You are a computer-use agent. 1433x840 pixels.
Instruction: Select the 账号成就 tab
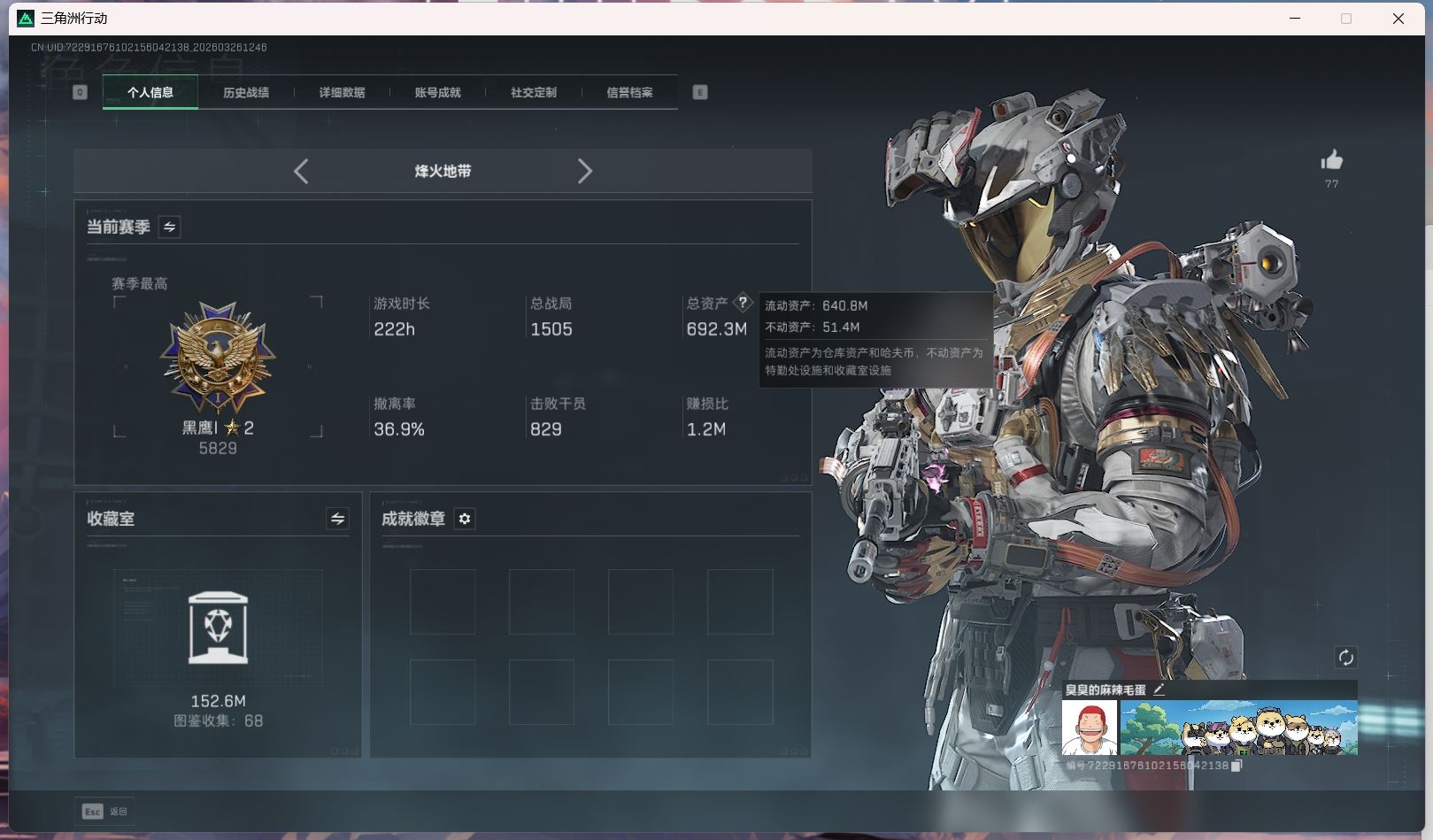tap(437, 92)
